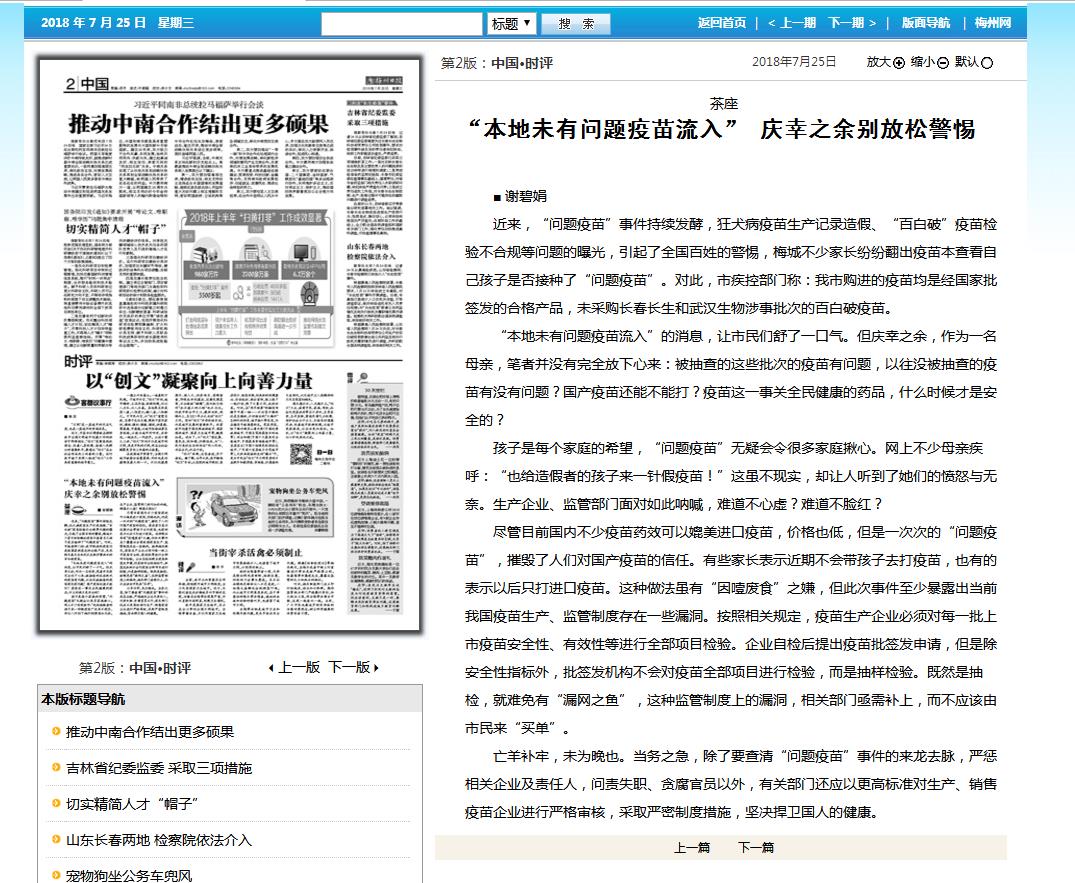Viewport: 1075px width, 883px height.
Task: Click 放大 to enlarge article text
Action: (878, 62)
